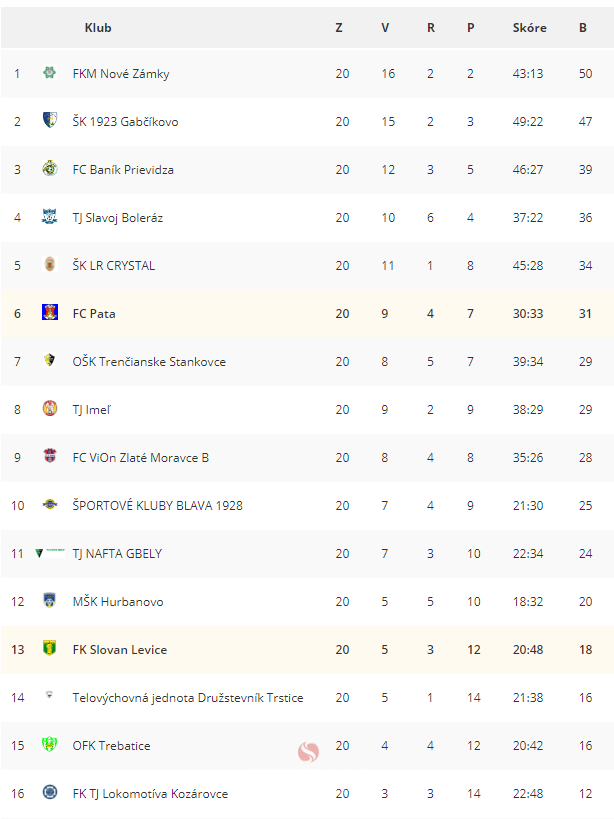Click the FC Pata blue crest
614x819 pixels.
[50, 312]
